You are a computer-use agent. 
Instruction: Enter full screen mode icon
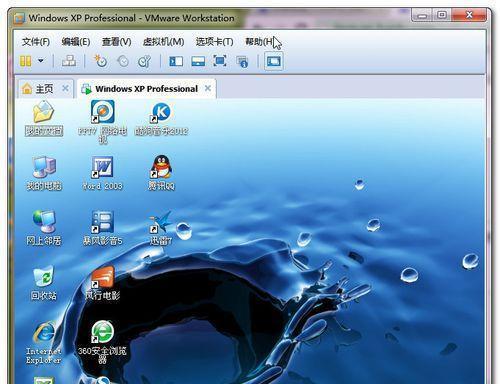tap(220, 61)
